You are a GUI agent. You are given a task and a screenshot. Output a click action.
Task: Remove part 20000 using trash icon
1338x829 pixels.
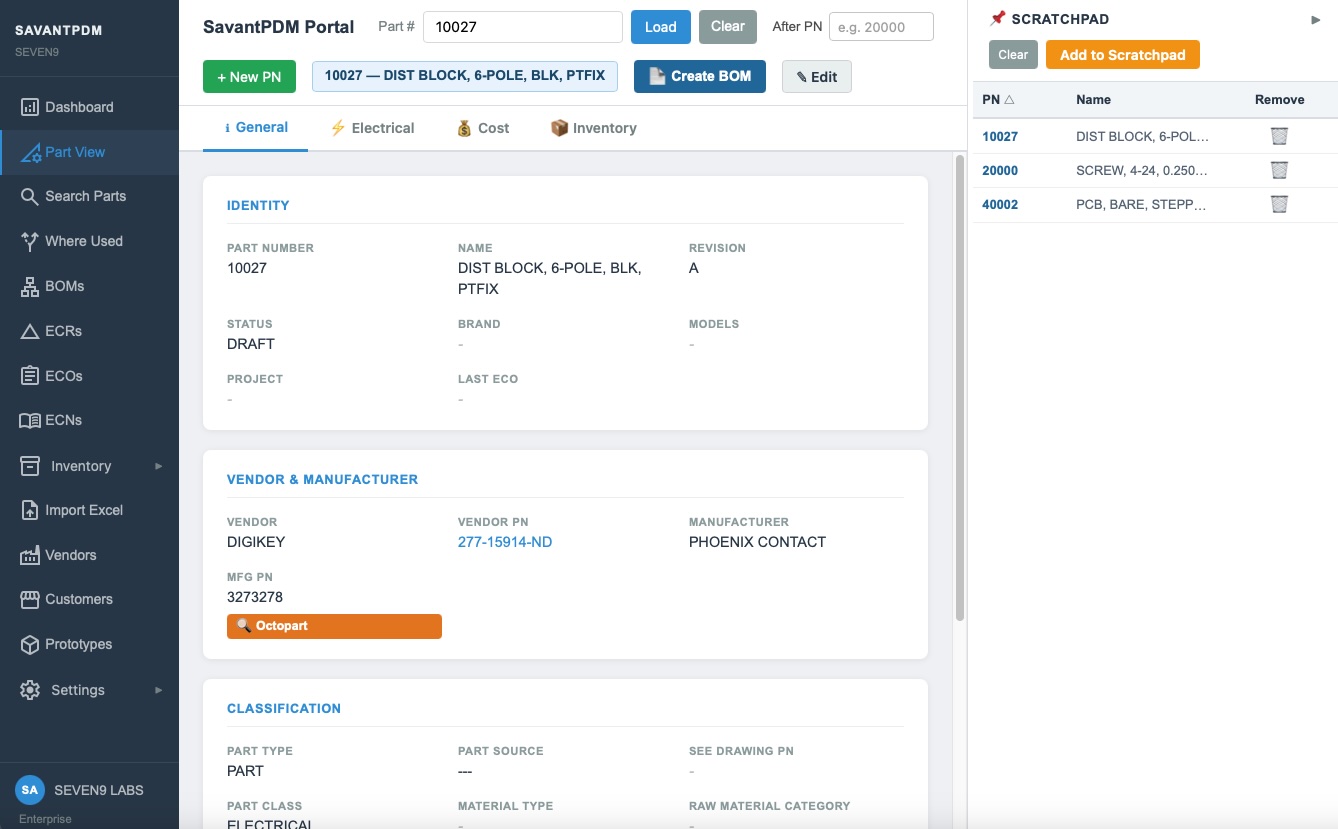pos(1279,170)
